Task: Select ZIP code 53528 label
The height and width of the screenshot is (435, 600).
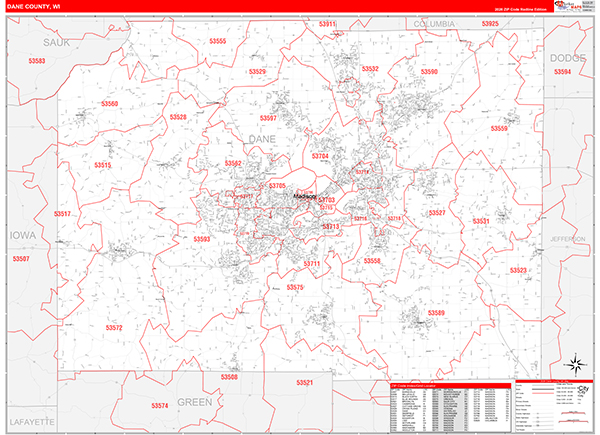Action: (x=178, y=117)
